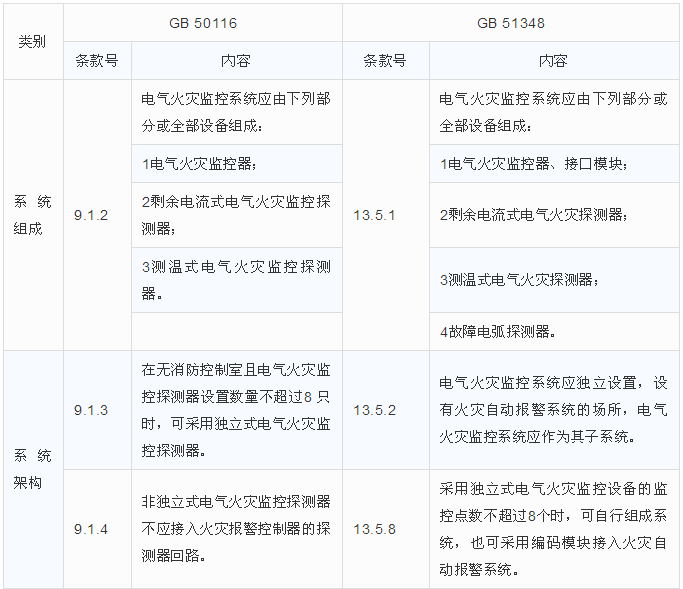The height and width of the screenshot is (589, 683).
Task: Click clause number 13.5.8
Action: click(x=386, y=528)
